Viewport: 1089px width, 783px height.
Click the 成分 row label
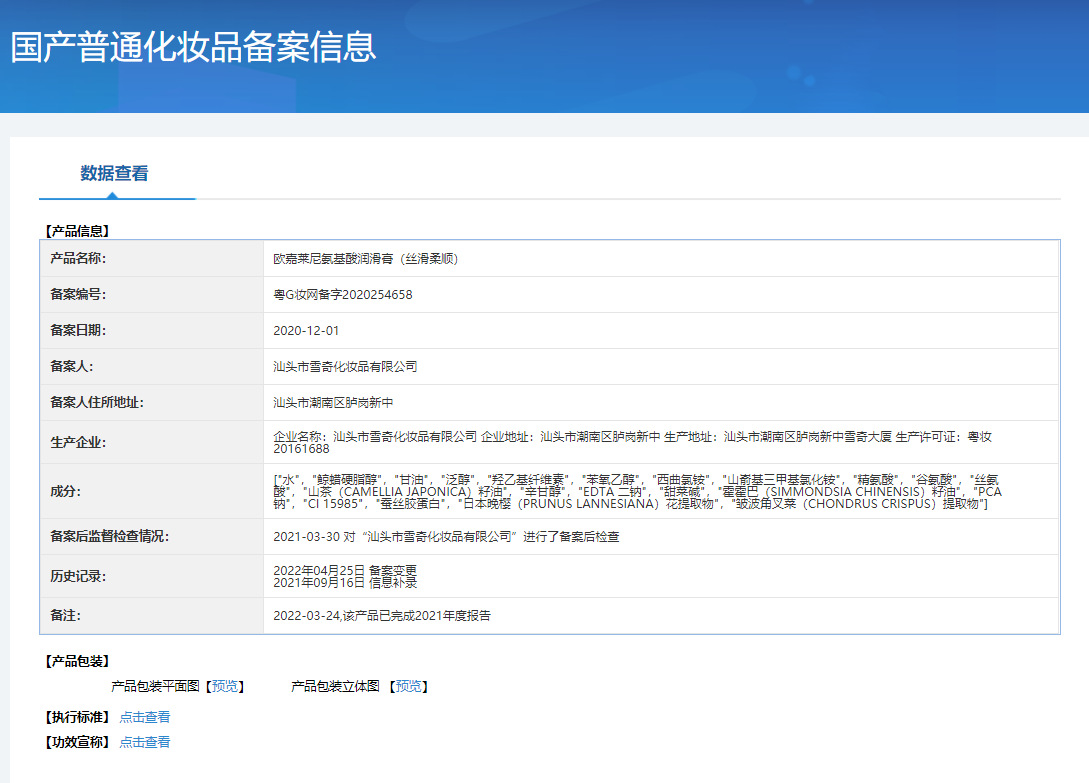(x=65, y=492)
